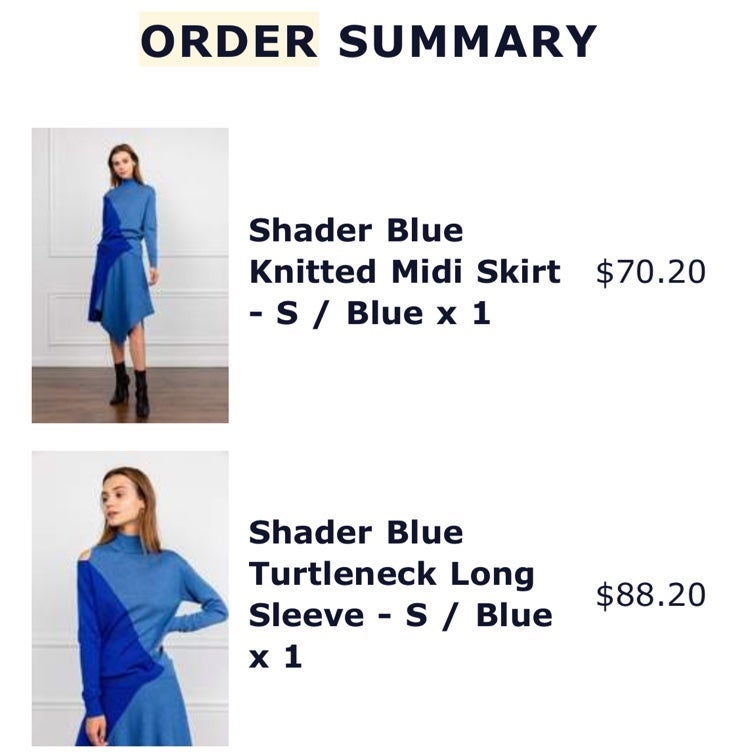This screenshot has height=754, width=739.
Task: Click the 'x 1' quantity under turtleneck item
Action: [x=275, y=656]
